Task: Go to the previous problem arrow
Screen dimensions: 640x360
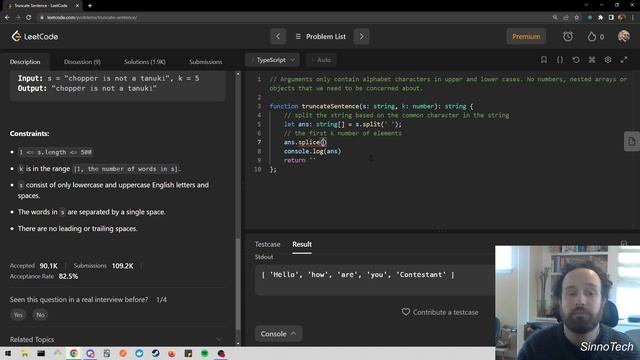Action: click(278, 36)
